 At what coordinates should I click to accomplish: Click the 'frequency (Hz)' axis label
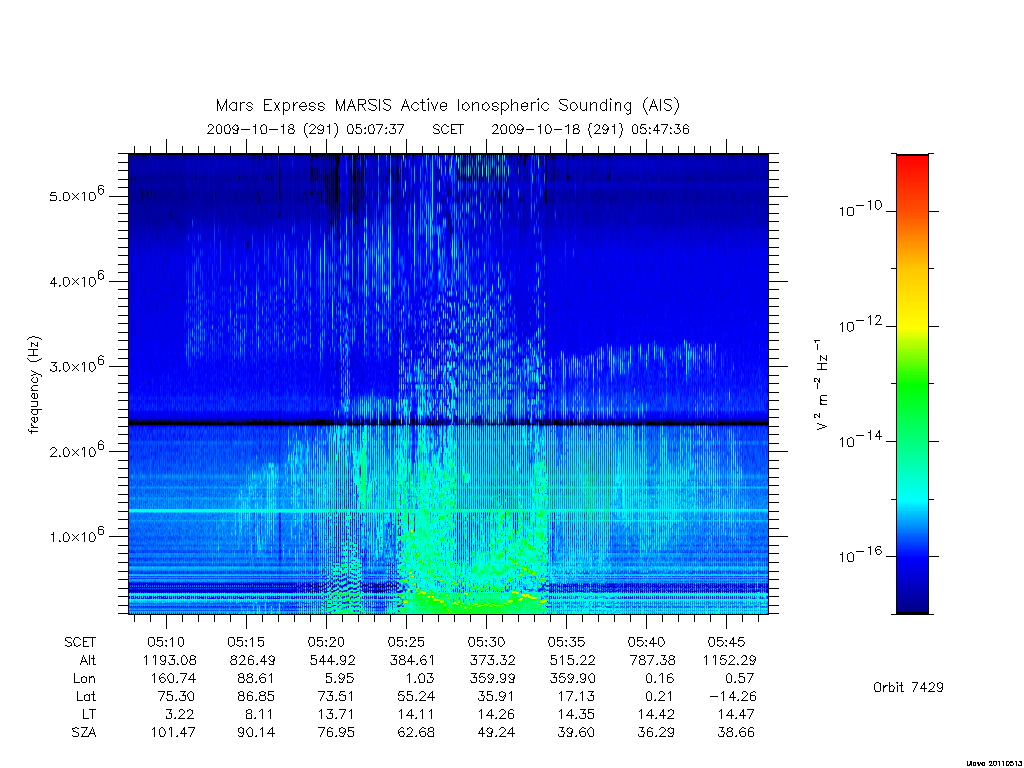click(x=34, y=385)
